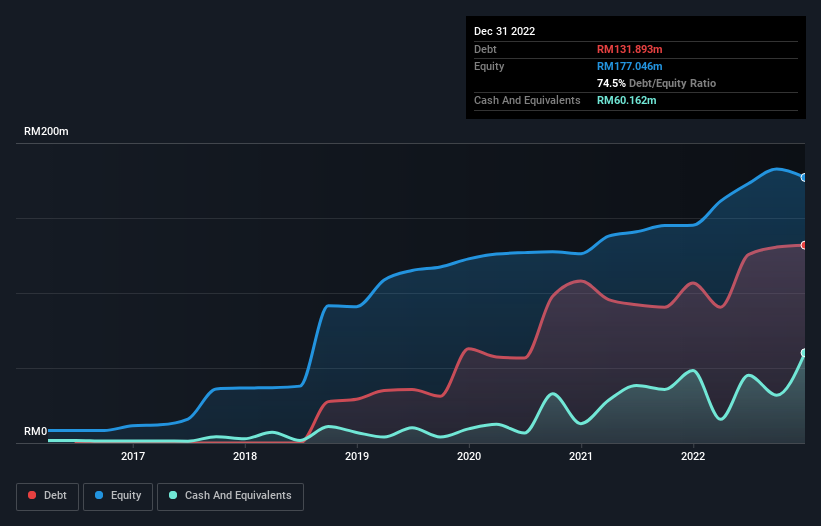Toggle the Cash And Equivalents legend button
This screenshot has height=526, width=821.
click(x=230, y=496)
